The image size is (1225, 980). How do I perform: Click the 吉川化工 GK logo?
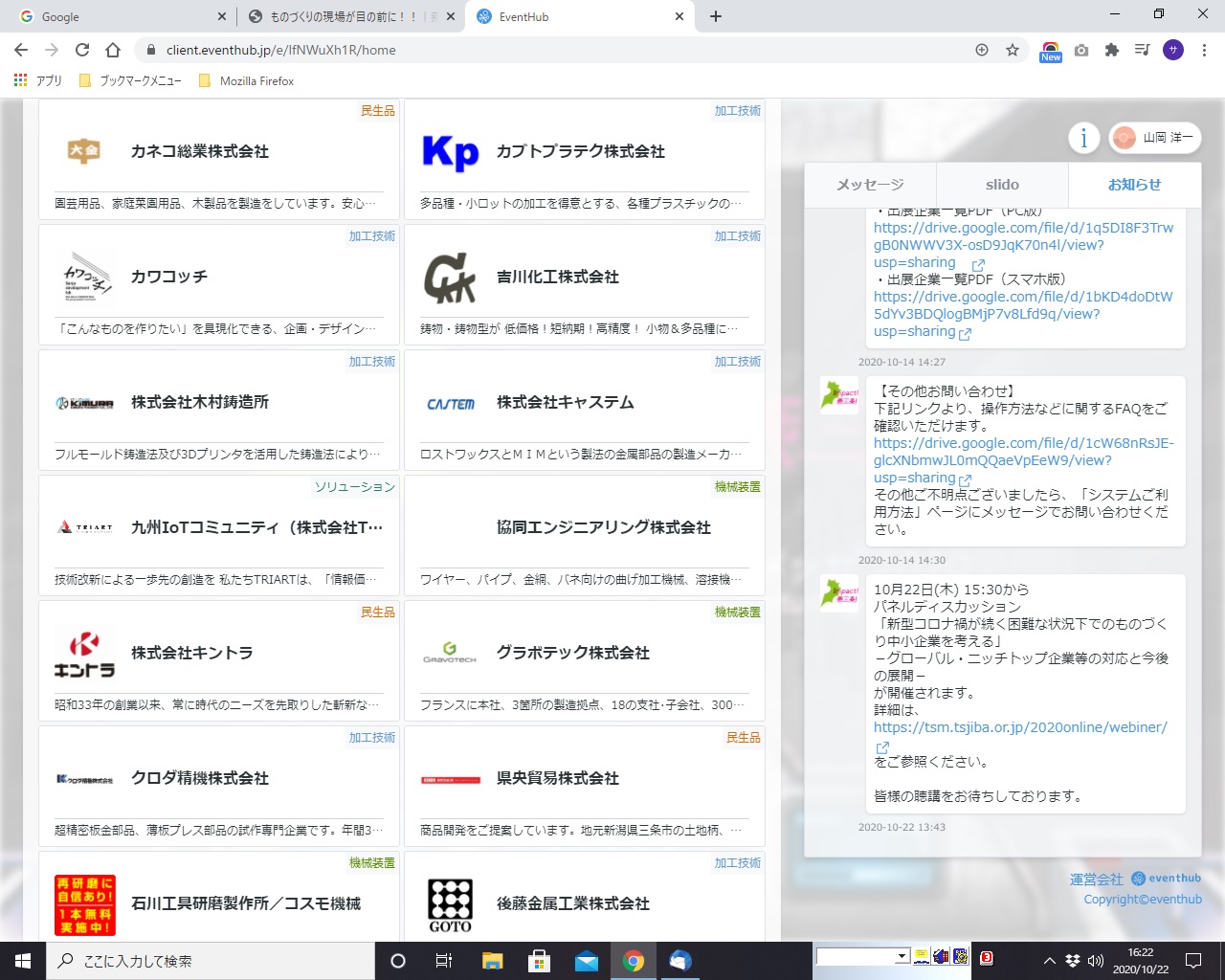tap(450, 277)
